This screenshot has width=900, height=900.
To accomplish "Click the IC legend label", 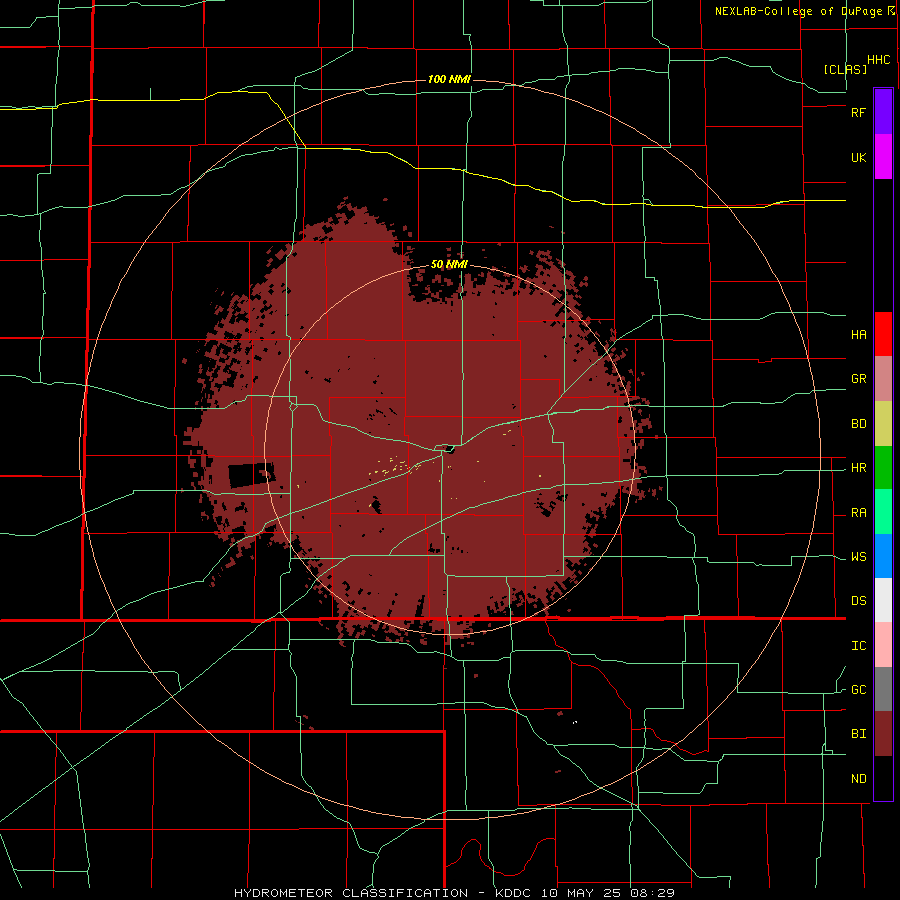I will [858, 646].
